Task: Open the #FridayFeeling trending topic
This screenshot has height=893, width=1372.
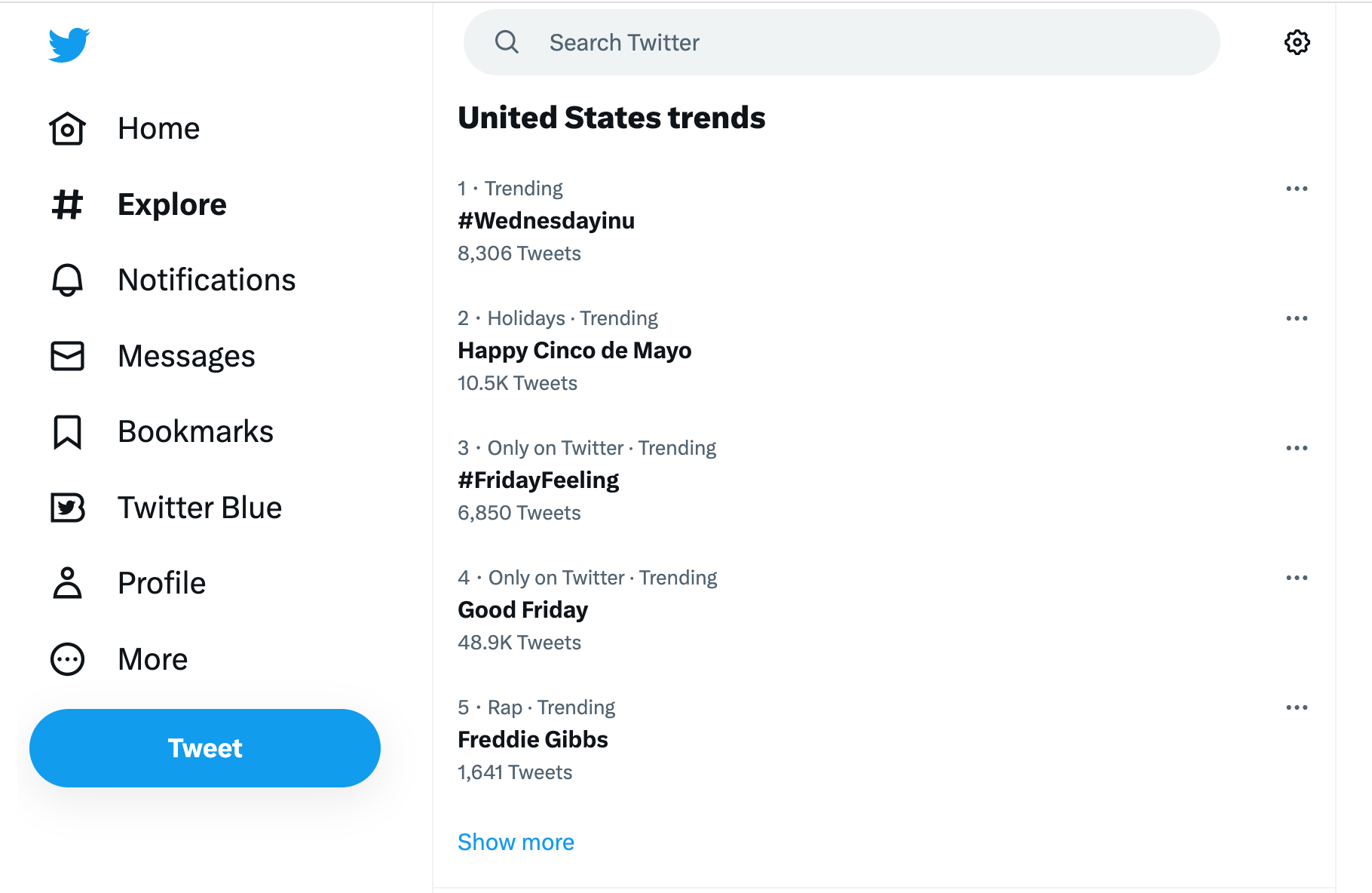Action: point(538,480)
